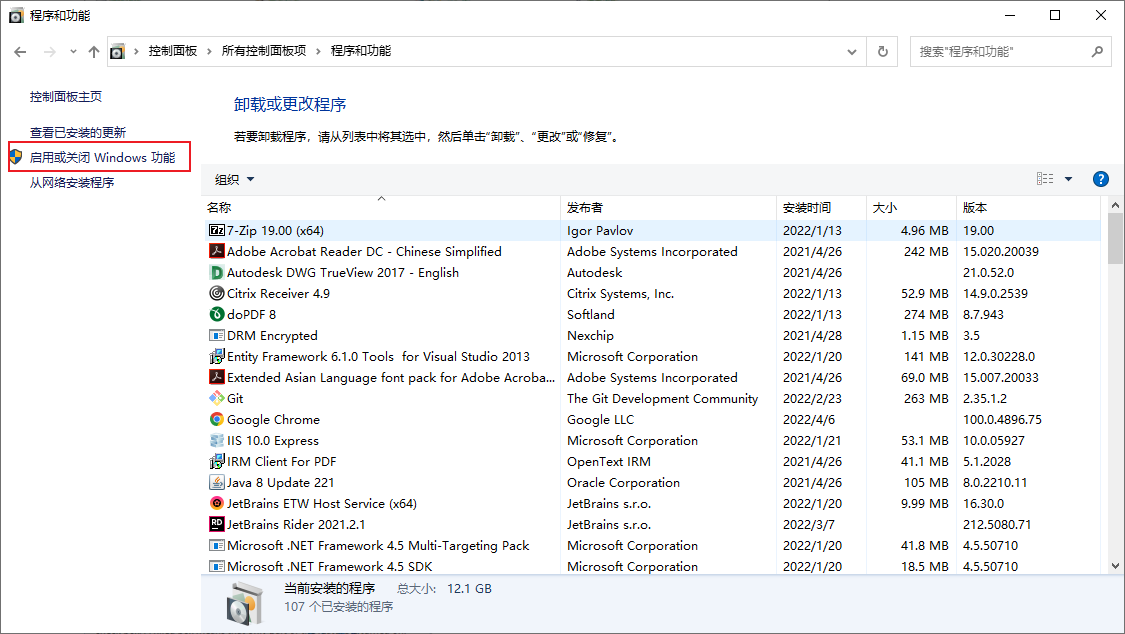Click the JetBrains Rider icon
Viewport: 1125px width, 634px height.
click(x=217, y=524)
